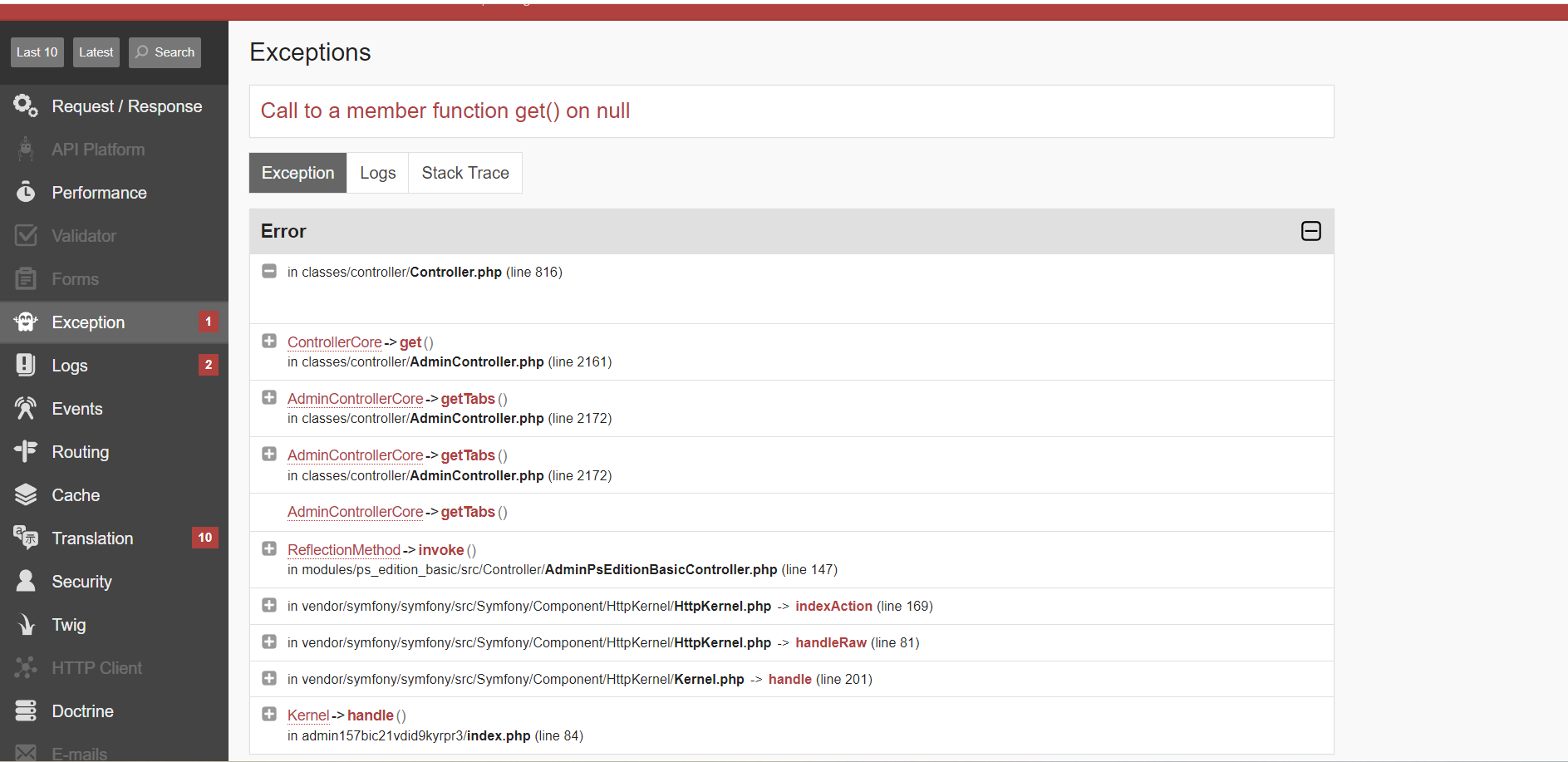The height and width of the screenshot is (762, 1568).
Task: Select the Events antenna icon
Action: pos(26,408)
